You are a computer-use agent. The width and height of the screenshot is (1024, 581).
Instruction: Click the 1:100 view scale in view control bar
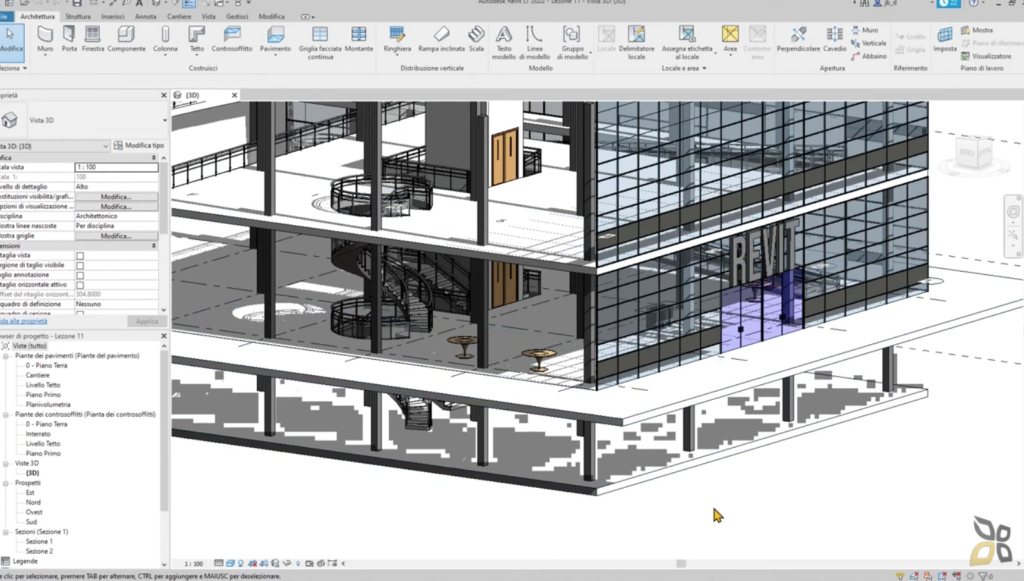pos(193,563)
